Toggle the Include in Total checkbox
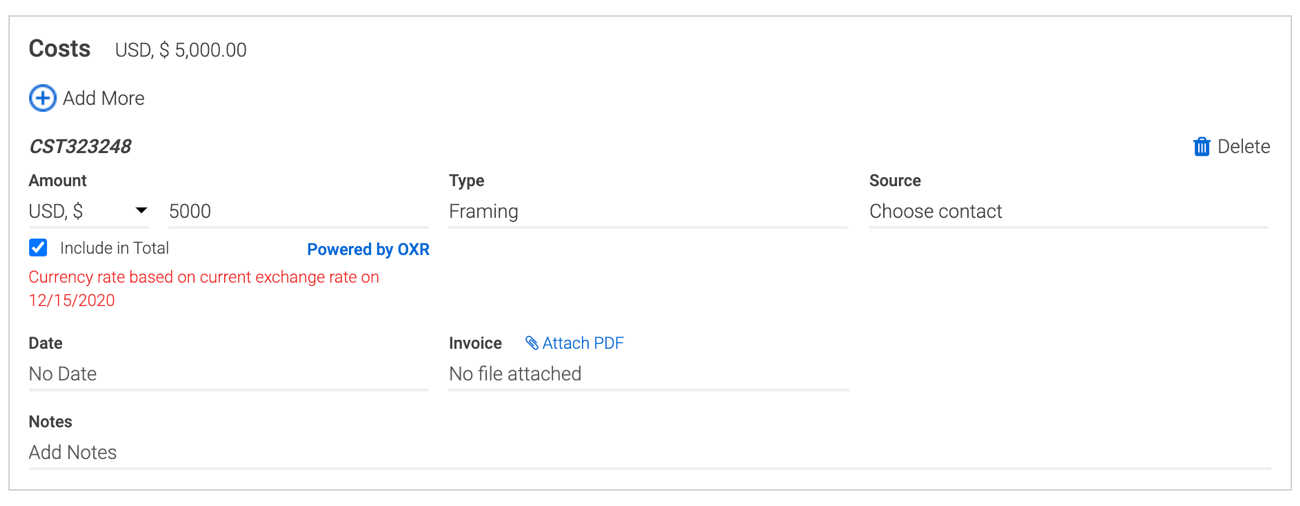The image size is (1300, 506). point(38,247)
